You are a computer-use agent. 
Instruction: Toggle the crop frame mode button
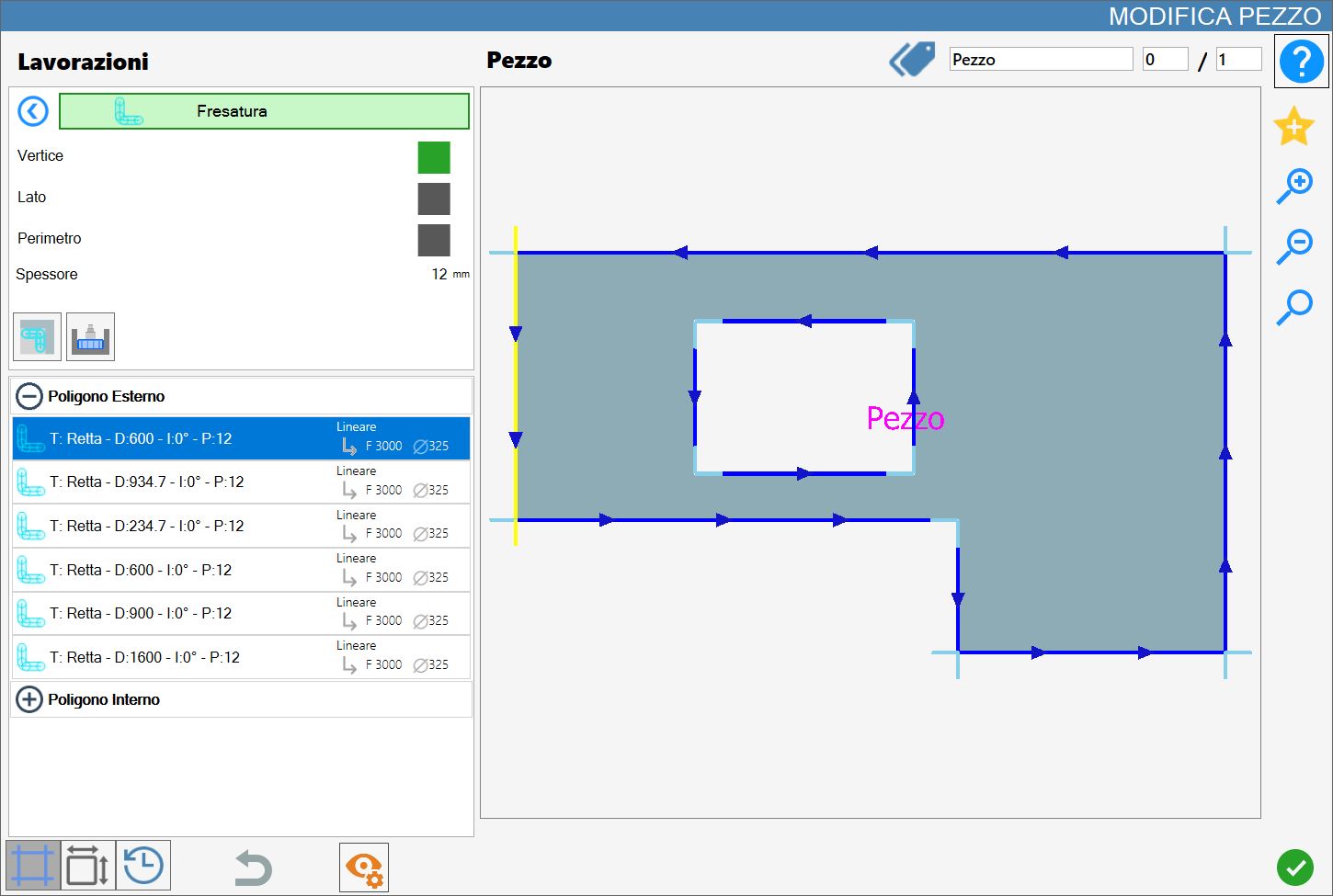tap(33, 866)
